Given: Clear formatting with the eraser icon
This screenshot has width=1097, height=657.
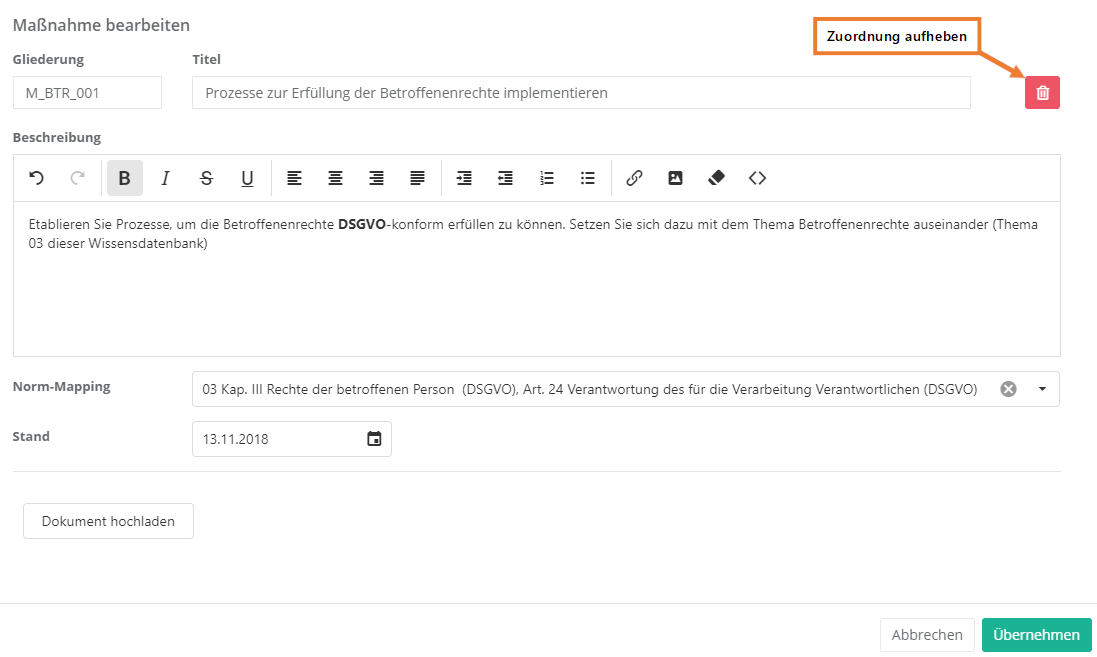Looking at the screenshot, I should pos(716,178).
